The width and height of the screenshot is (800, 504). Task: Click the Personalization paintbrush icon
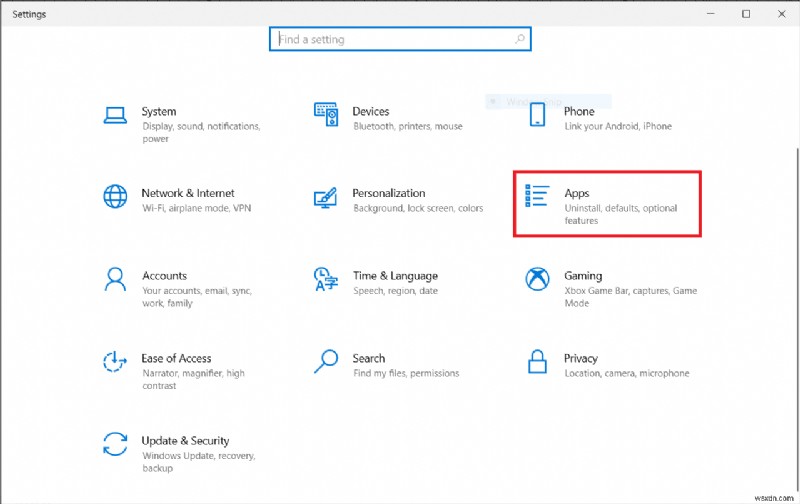coord(326,196)
